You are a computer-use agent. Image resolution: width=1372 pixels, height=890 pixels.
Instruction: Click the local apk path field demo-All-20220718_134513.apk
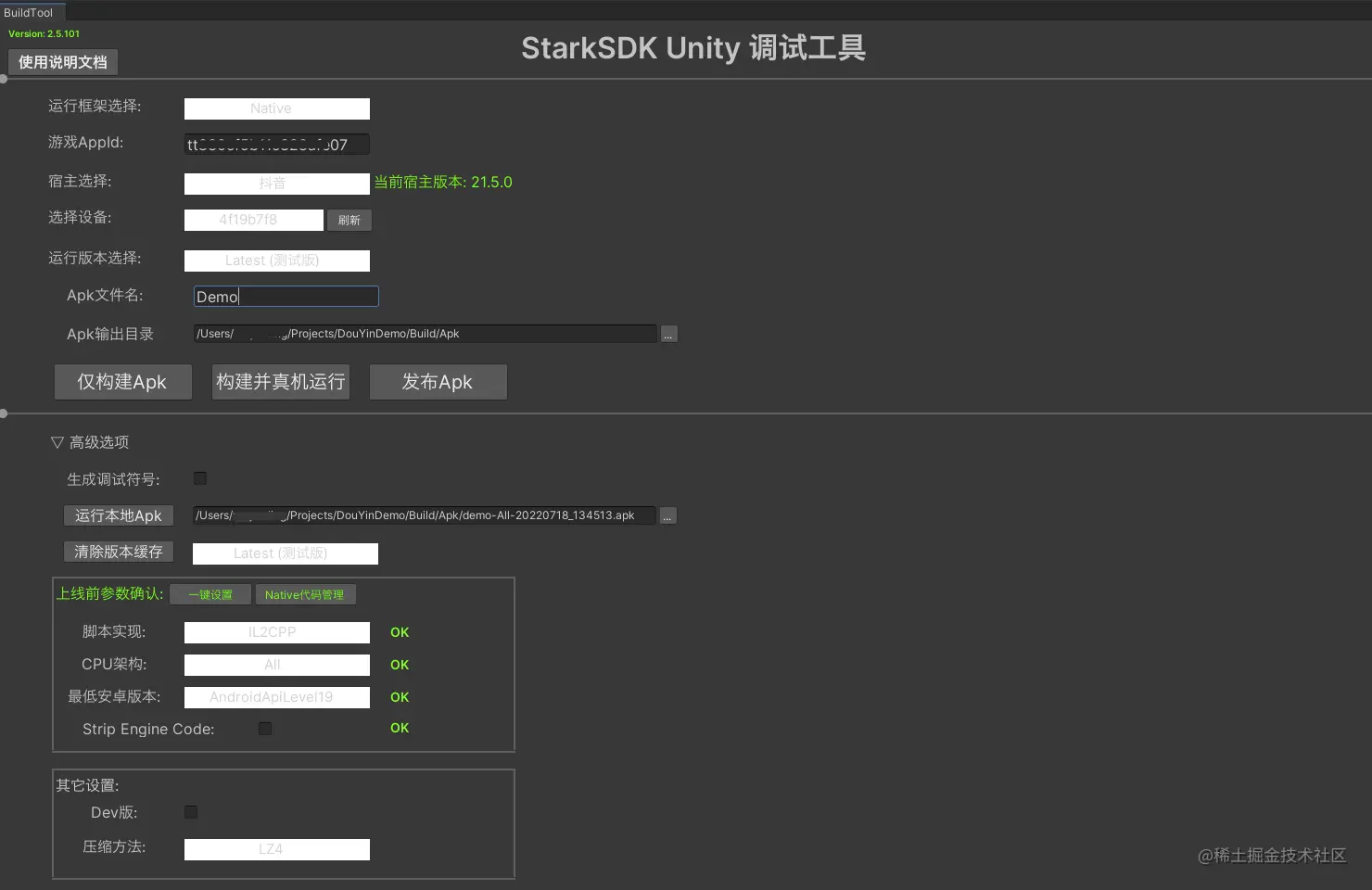pos(425,515)
